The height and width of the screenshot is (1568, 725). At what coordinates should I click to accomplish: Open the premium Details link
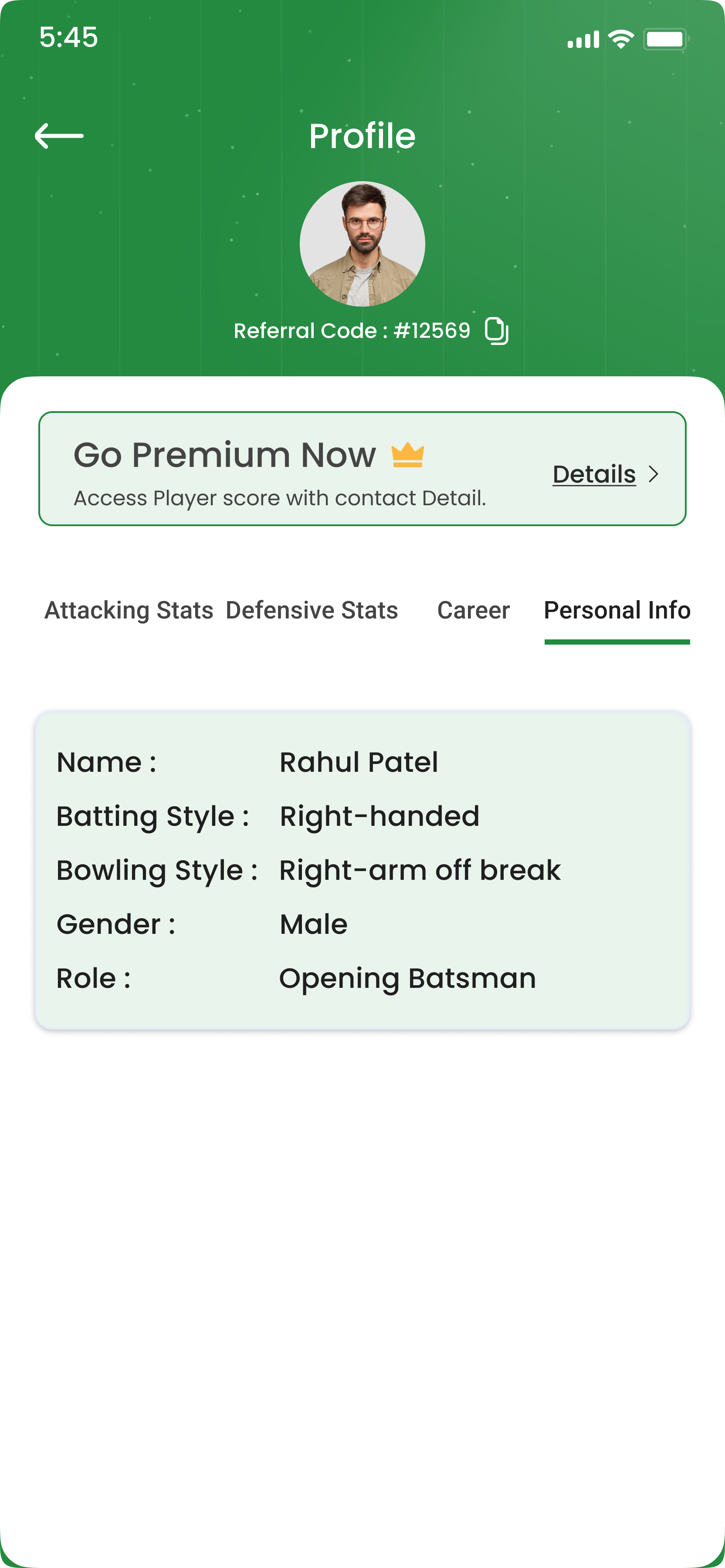tap(594, 474)
